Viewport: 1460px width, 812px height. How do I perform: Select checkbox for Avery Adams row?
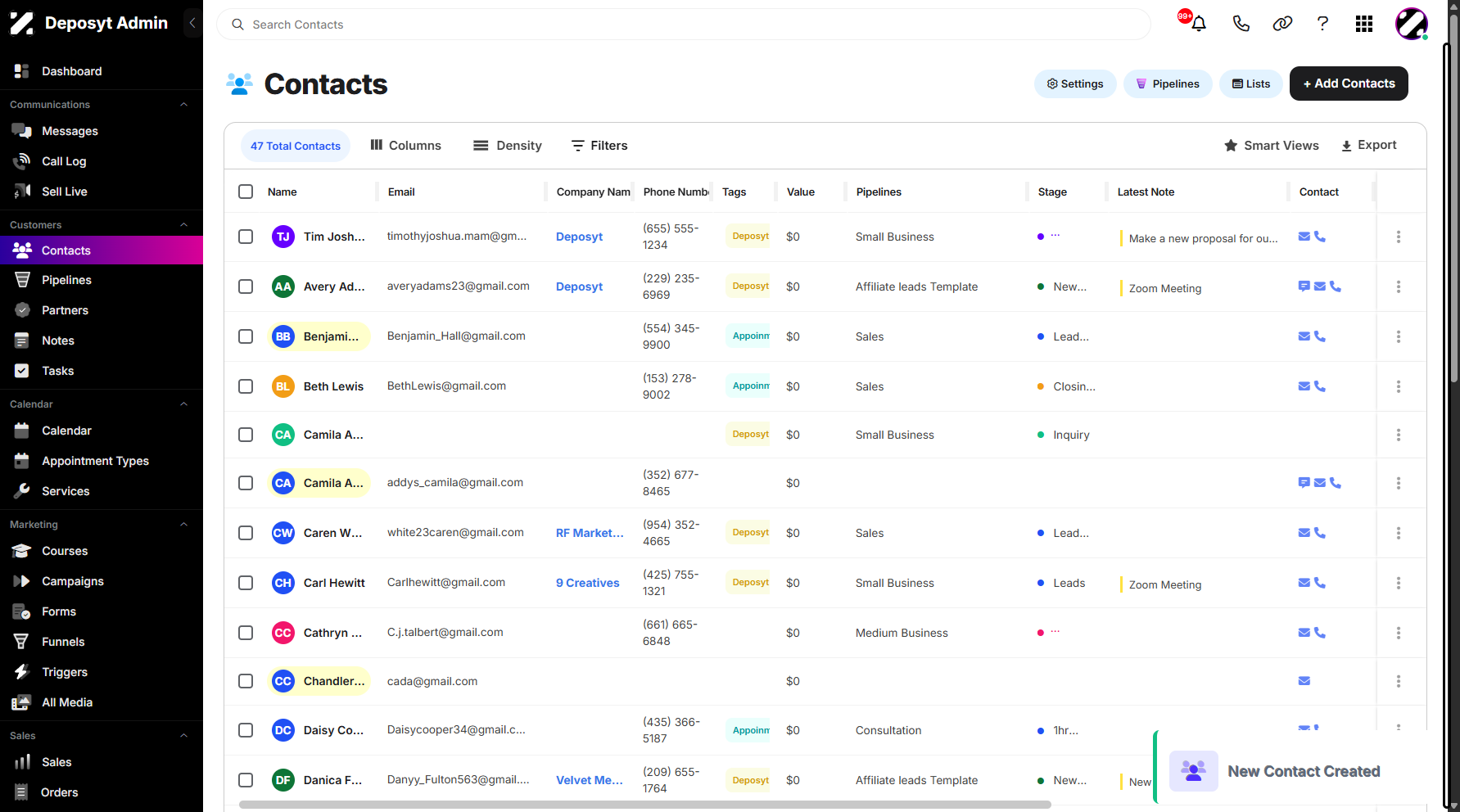(x=246, y=286)
